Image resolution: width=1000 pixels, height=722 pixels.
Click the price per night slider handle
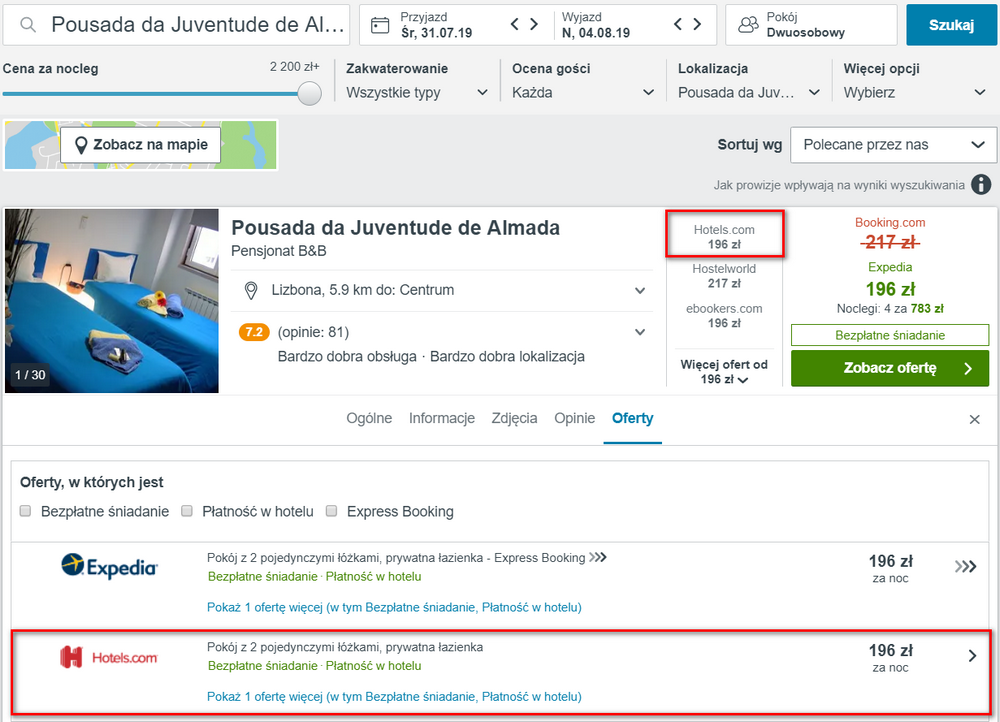[x=309, y=93]
